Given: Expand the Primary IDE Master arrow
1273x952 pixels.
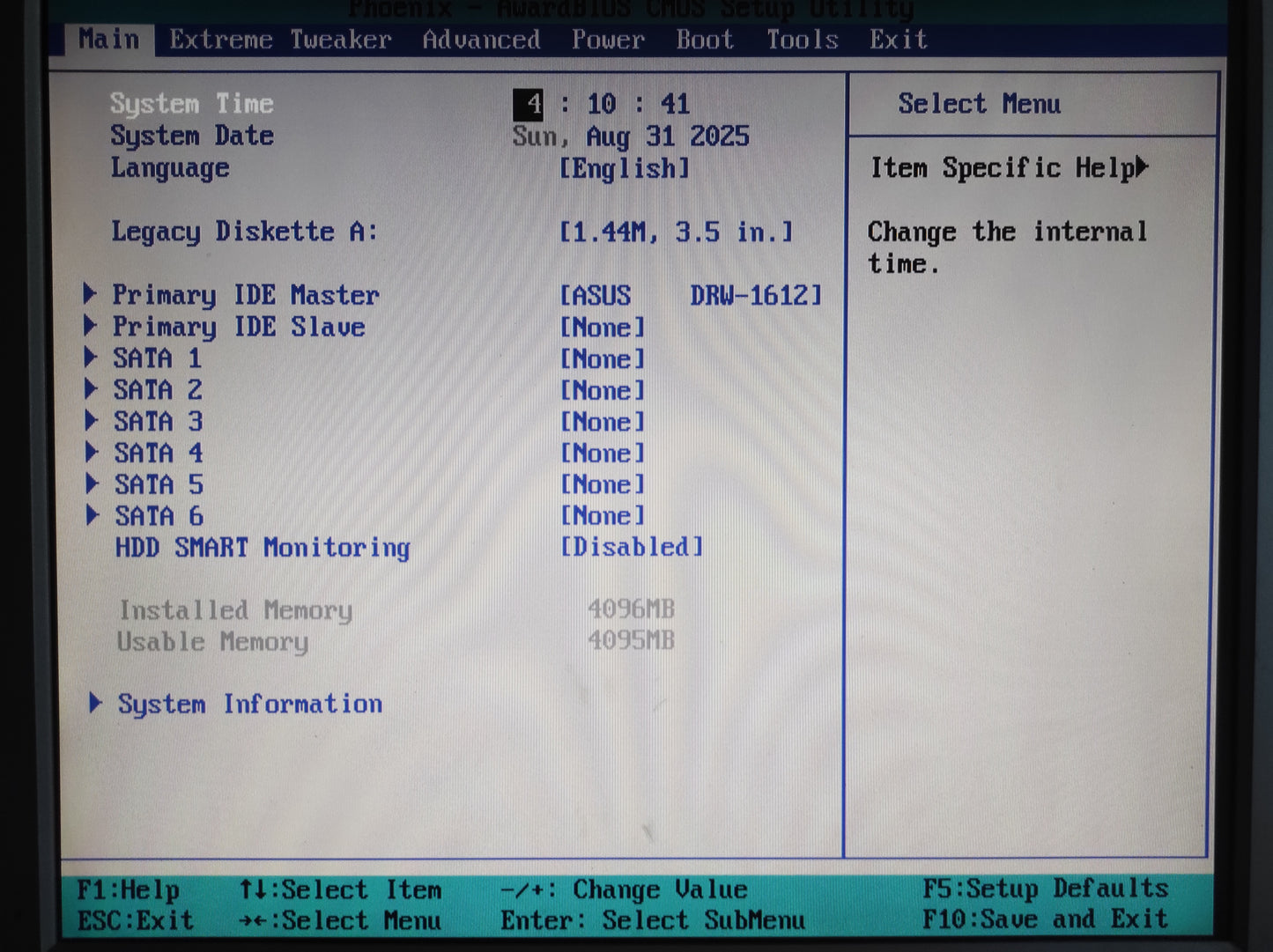Looking at the screenshot, I should pyautogui.click(x=90, y=294).
